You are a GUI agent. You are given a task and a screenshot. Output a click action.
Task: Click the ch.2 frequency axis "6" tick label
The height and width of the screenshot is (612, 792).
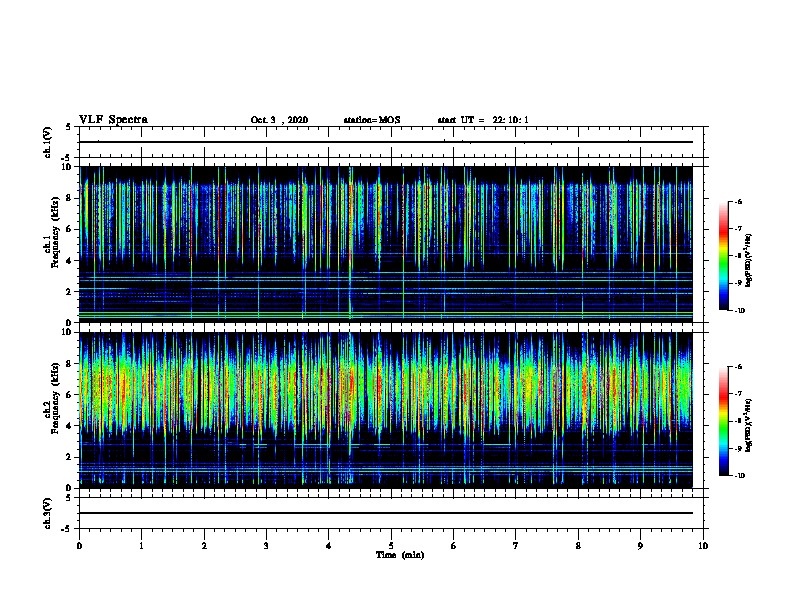click(x=69, y=395)
